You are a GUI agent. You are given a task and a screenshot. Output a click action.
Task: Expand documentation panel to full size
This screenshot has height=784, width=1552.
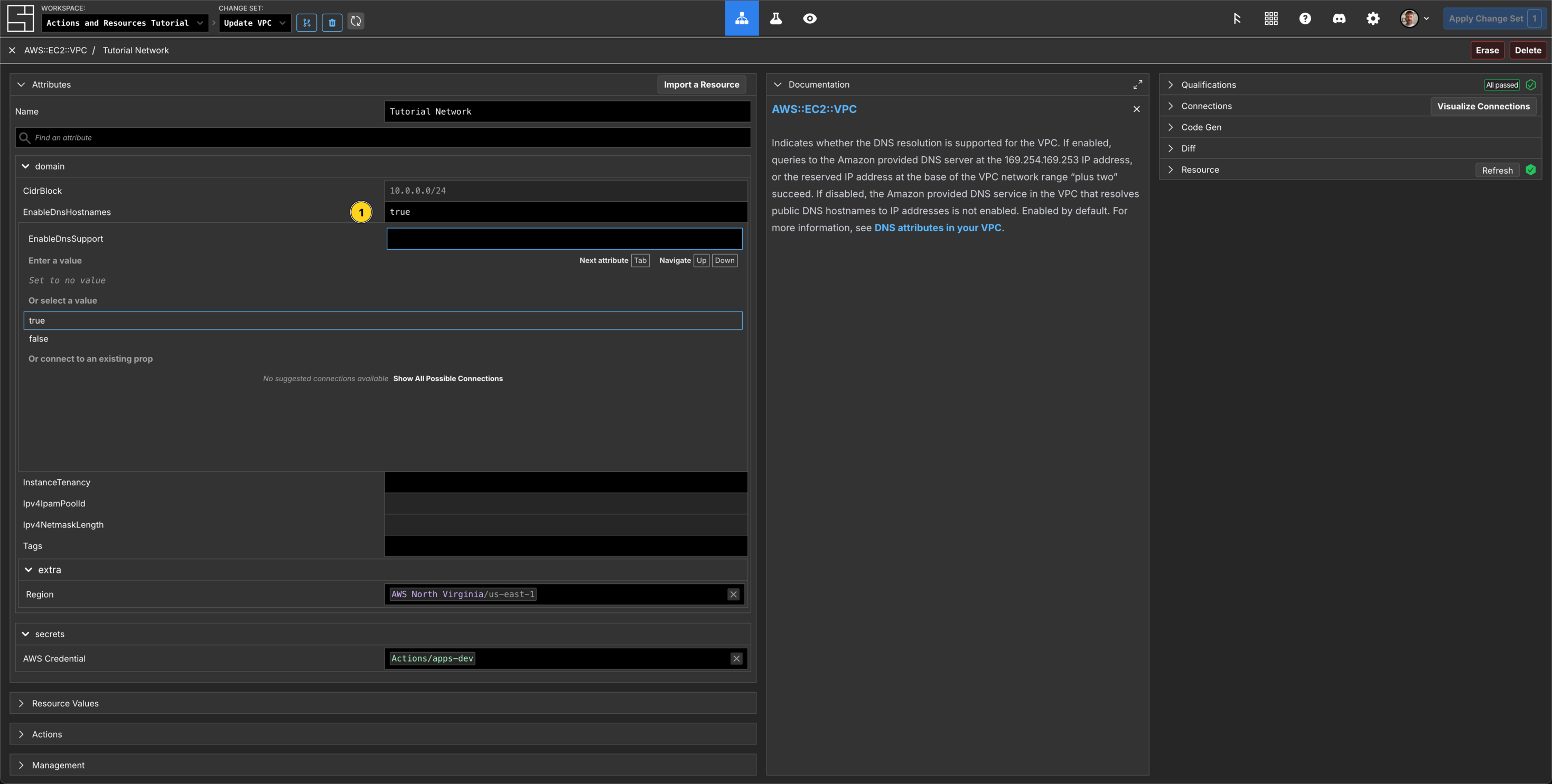point(1137,84)
